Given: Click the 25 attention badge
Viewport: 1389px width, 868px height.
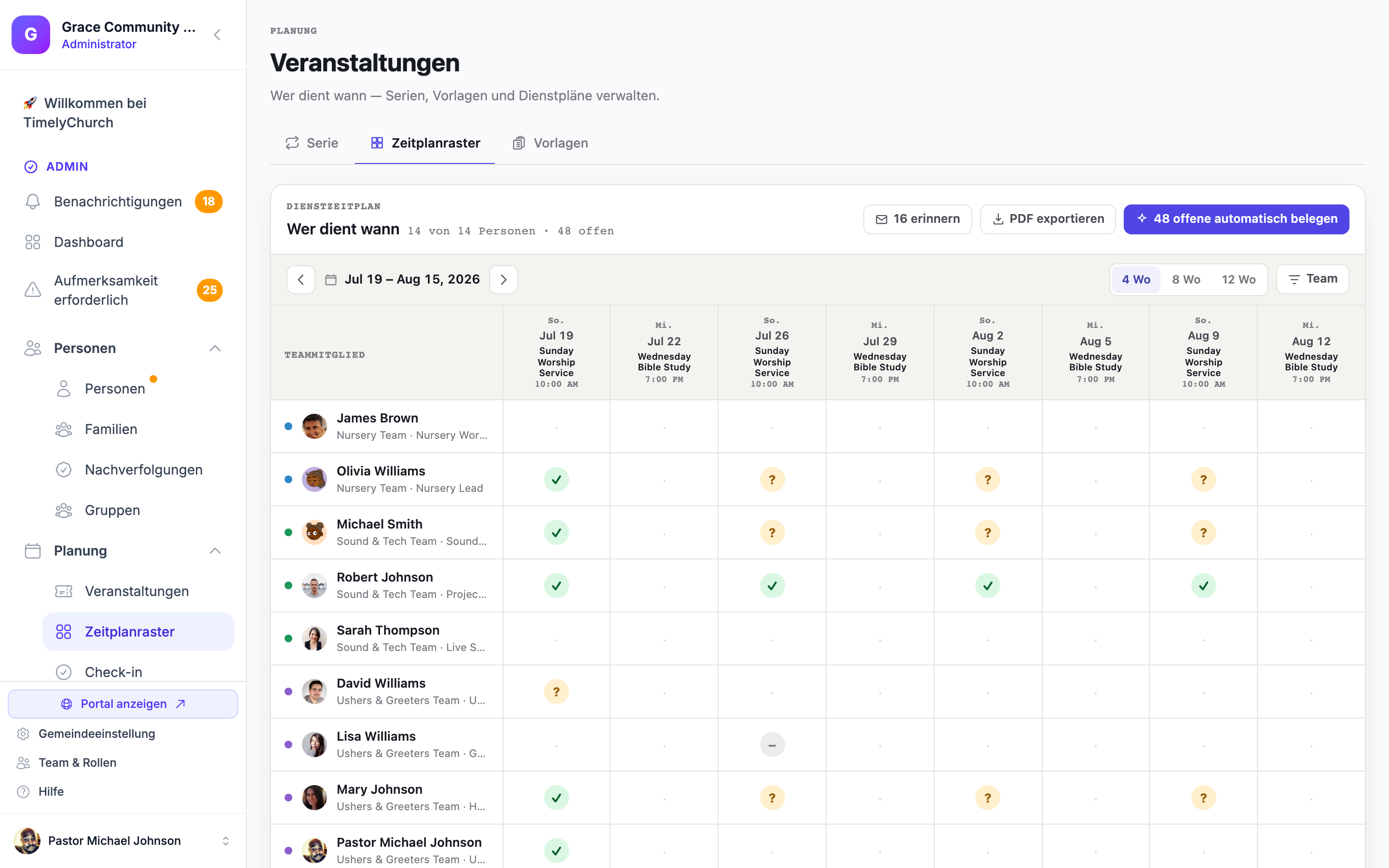Looking at the screenshot, I should [209, 290].
